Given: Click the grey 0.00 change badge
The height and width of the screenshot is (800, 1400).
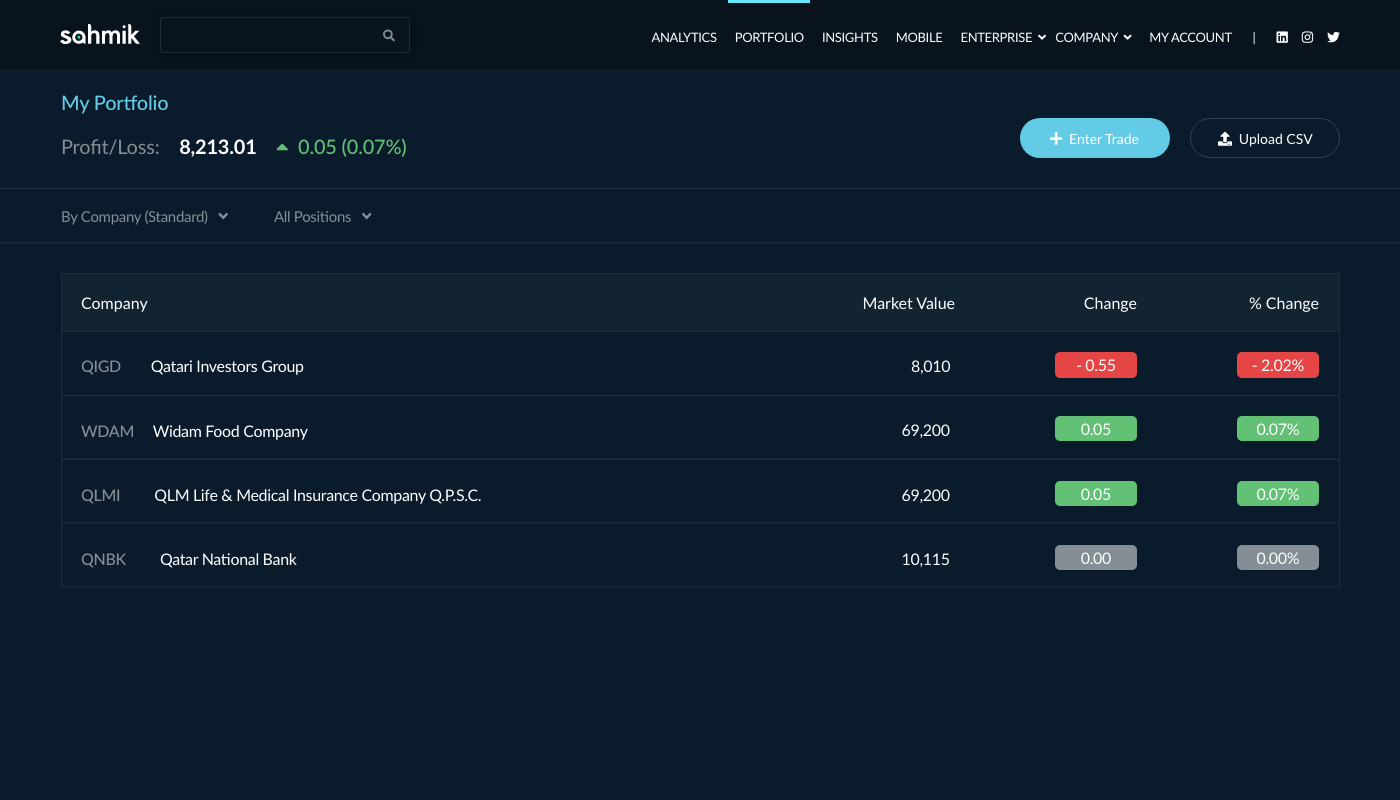Looking at the screenshot, I should tap(1096, 558).
